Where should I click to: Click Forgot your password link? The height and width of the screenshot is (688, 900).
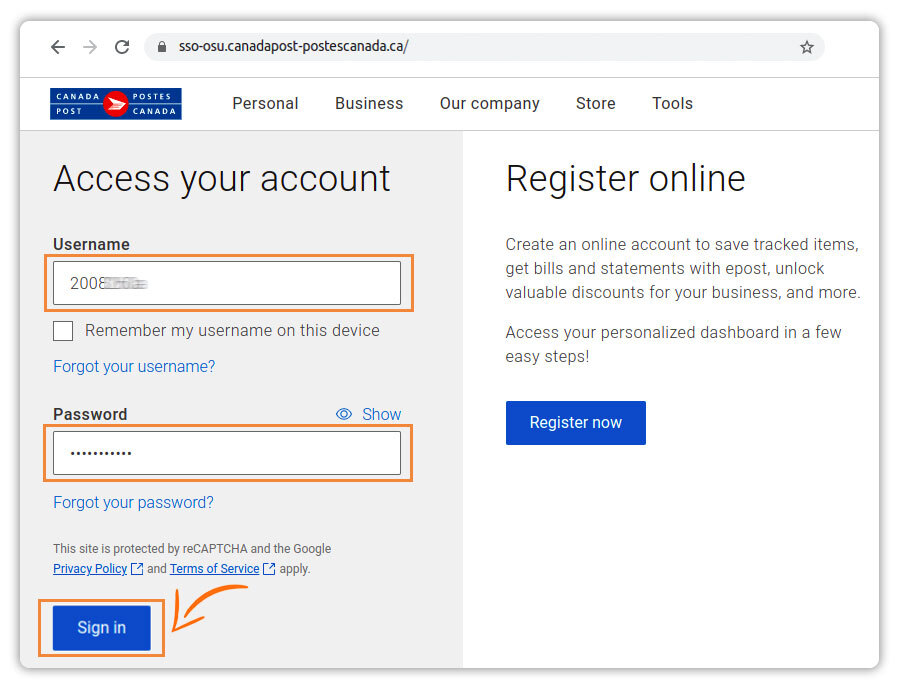[x=133, y=503]
